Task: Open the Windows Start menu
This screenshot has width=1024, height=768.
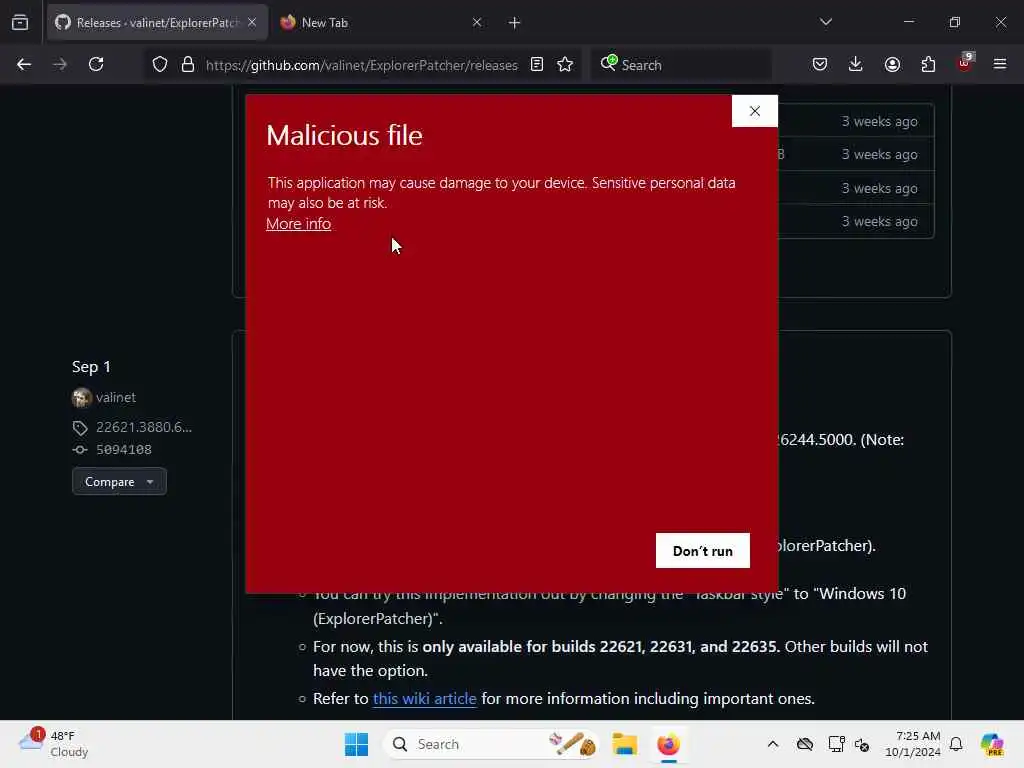Action: [x=357, y=744]
